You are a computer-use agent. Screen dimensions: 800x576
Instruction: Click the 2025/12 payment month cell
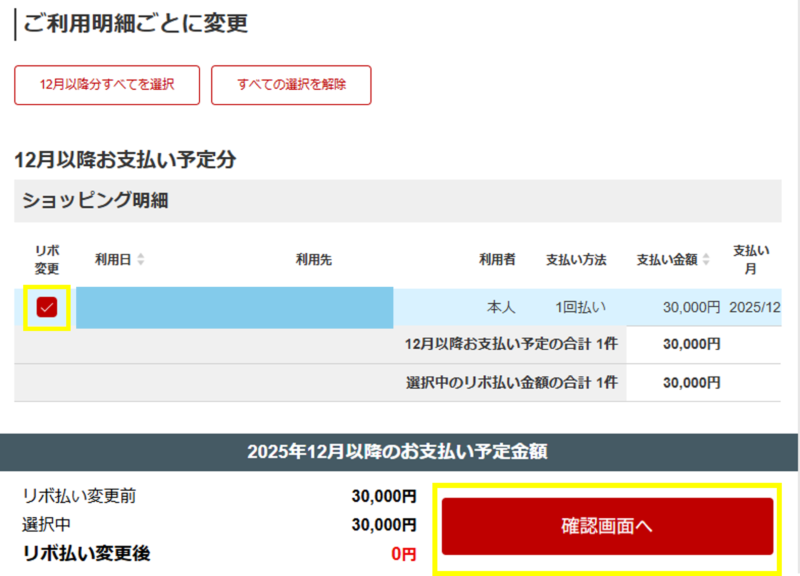tap(755, 307)
